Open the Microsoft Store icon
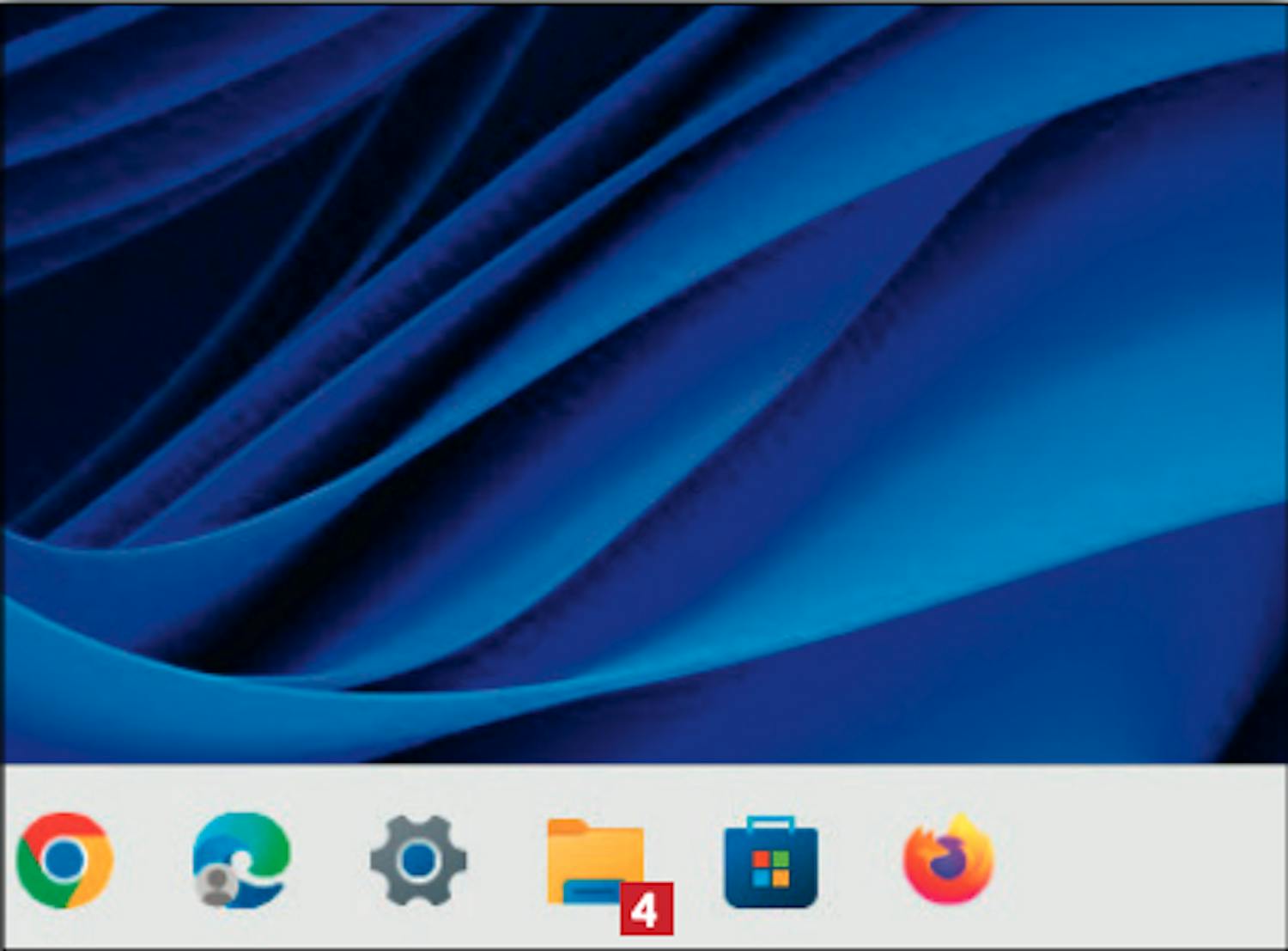1288x951 pixels. [x=771, y=862]
